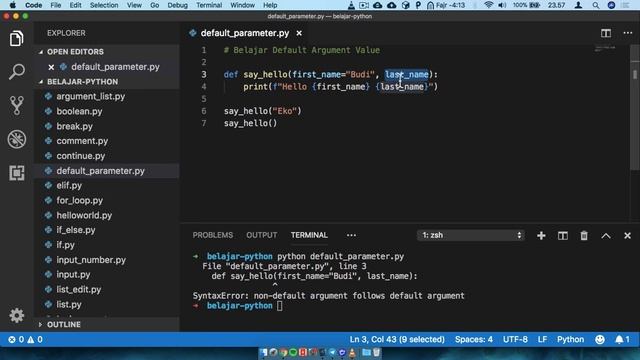Create a new terminal with plus icon
This screenshot has width=640, height=360.
[x=541, y=236]
